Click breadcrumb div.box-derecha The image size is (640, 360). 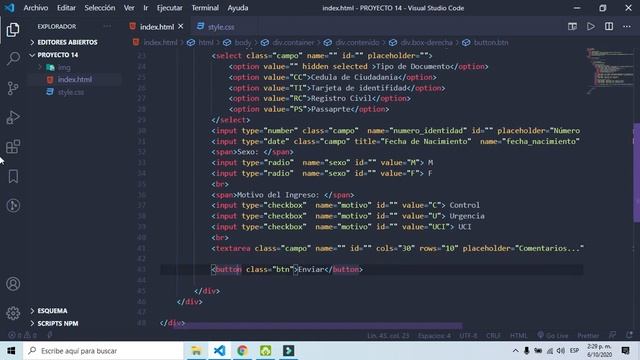click(426, 42)
